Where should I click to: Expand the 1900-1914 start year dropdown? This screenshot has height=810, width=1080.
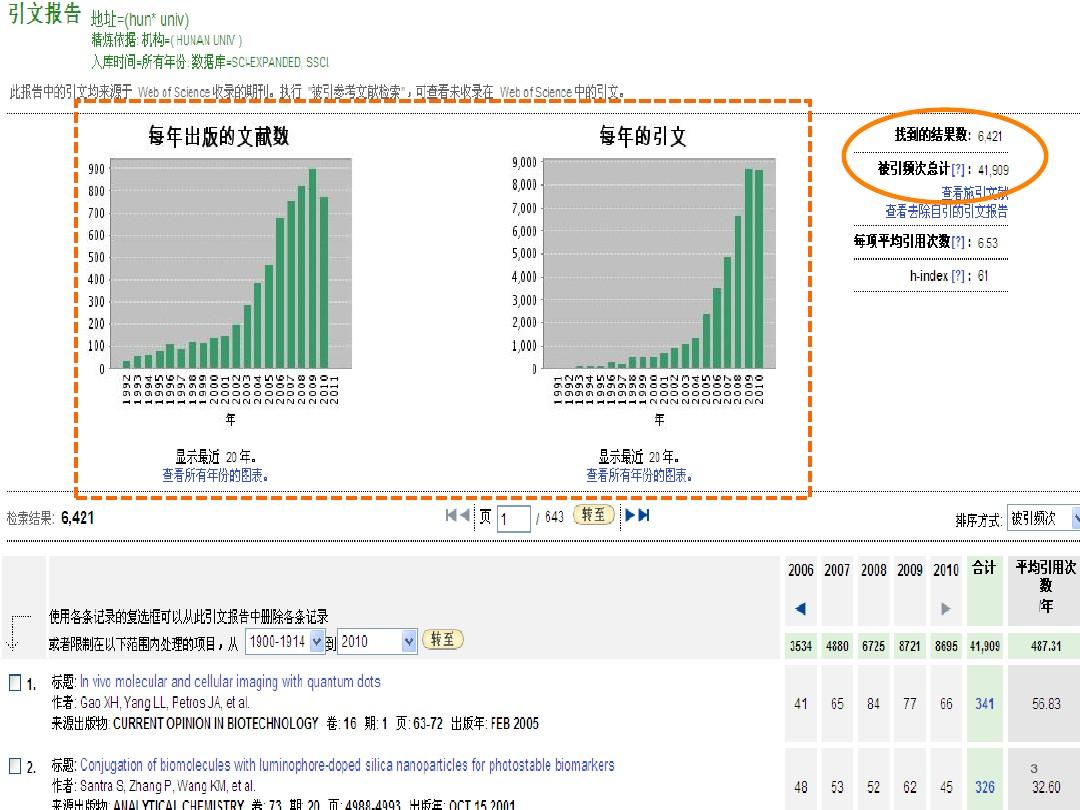pyautogui.click(x=286, y=641)
